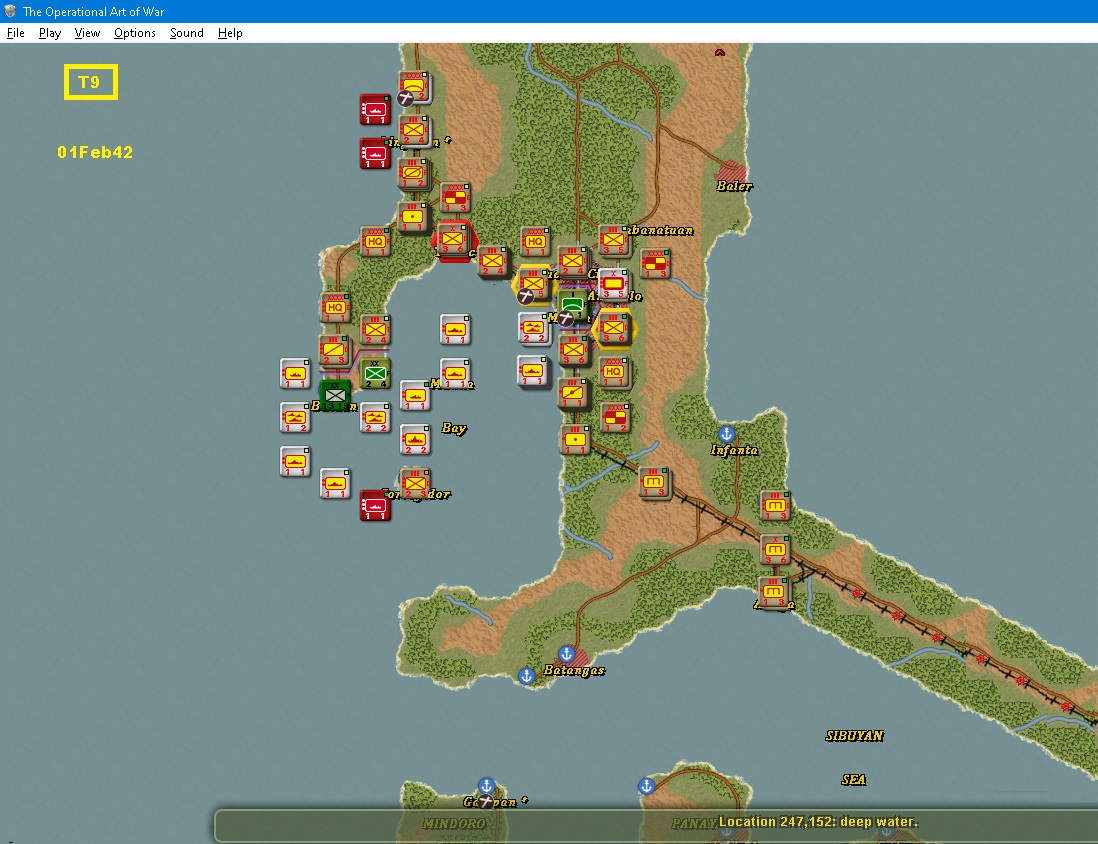Select the 1-2 naval counter left of Bataan label
This screenshot has height=844, width=1098.
click(x=295, y=417)
